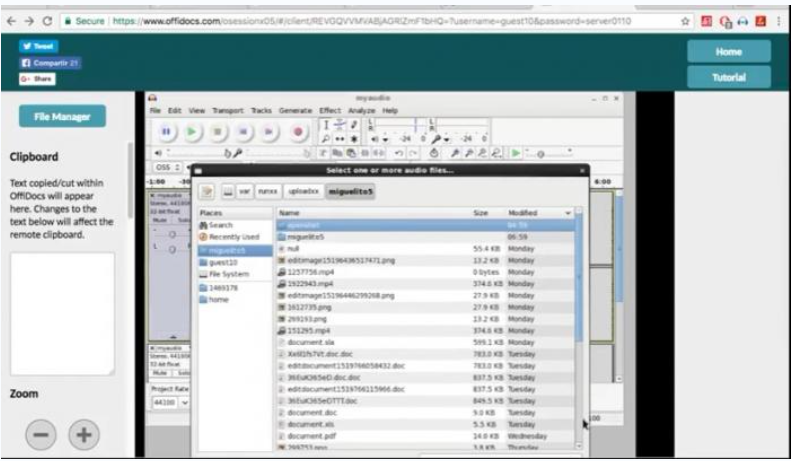Screen dimensions: 791x461
Task: Open the Generate menu
Action: 295,110
